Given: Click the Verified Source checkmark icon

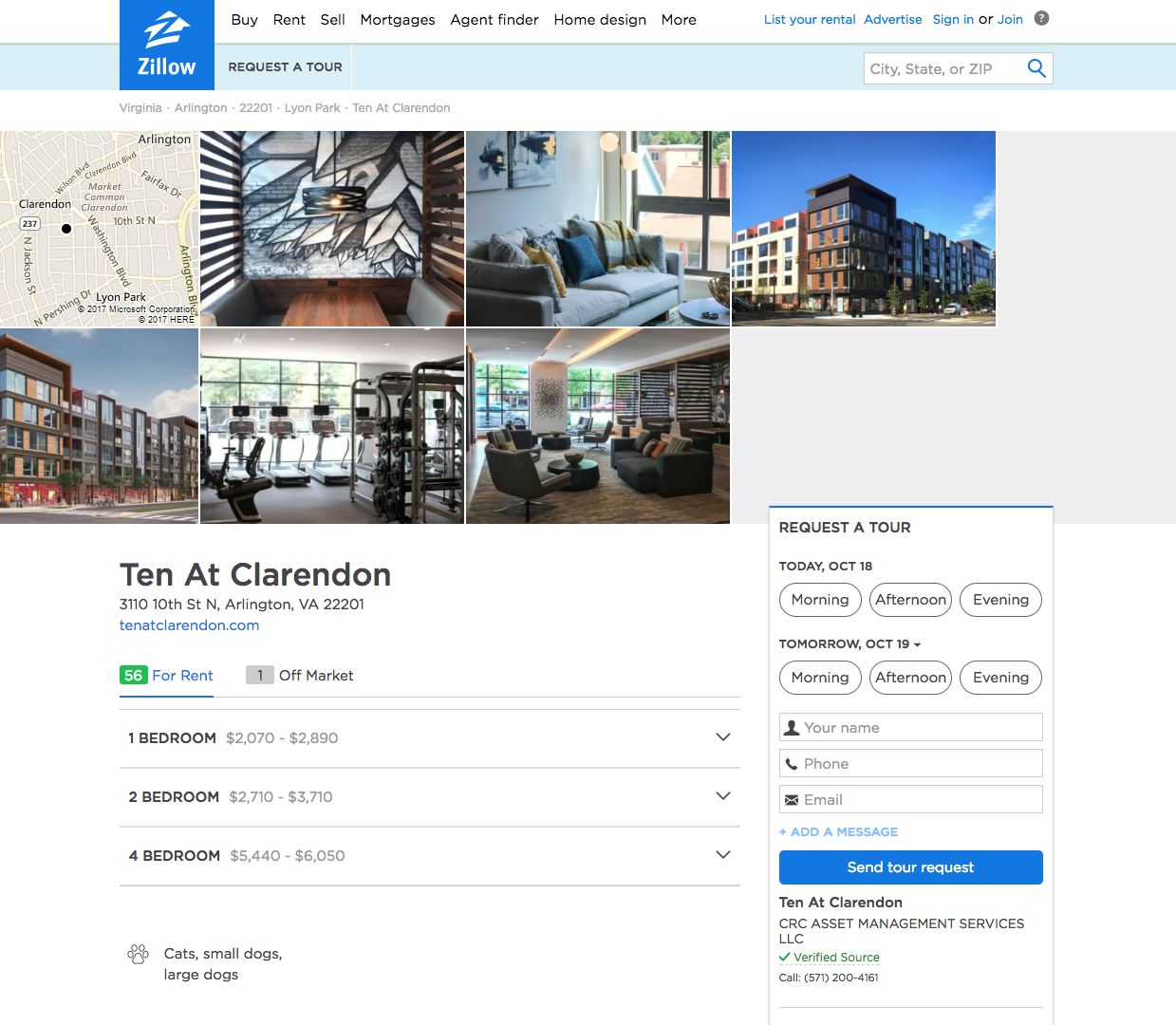Looking at the screenshot, I should click(x=785, y=957).
